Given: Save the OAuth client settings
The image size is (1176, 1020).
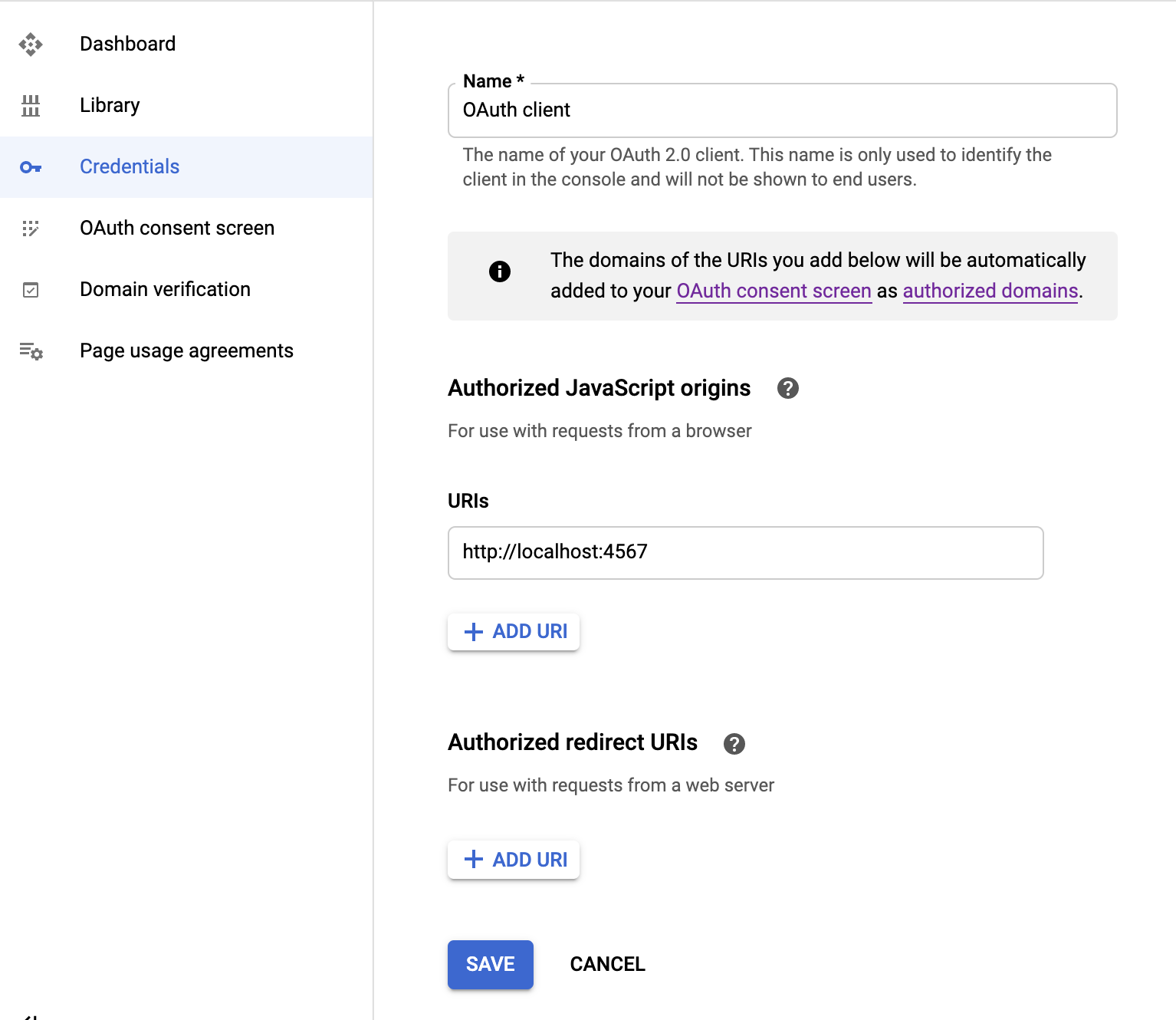Looking at the screenshot, I should point(490,964).
